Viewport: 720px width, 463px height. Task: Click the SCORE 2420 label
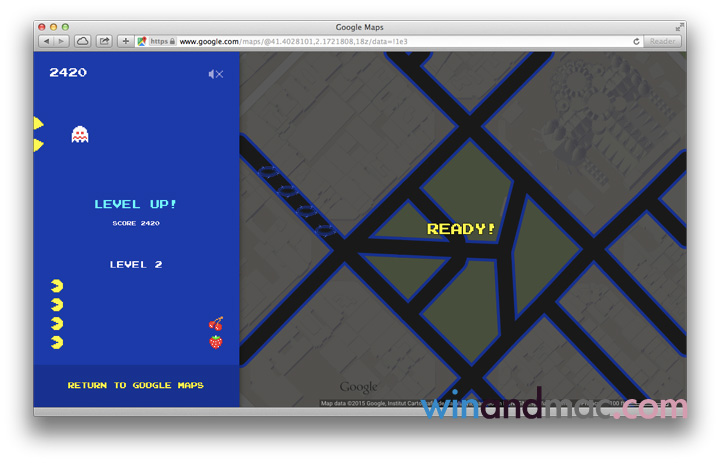click(x=136, y=223)
